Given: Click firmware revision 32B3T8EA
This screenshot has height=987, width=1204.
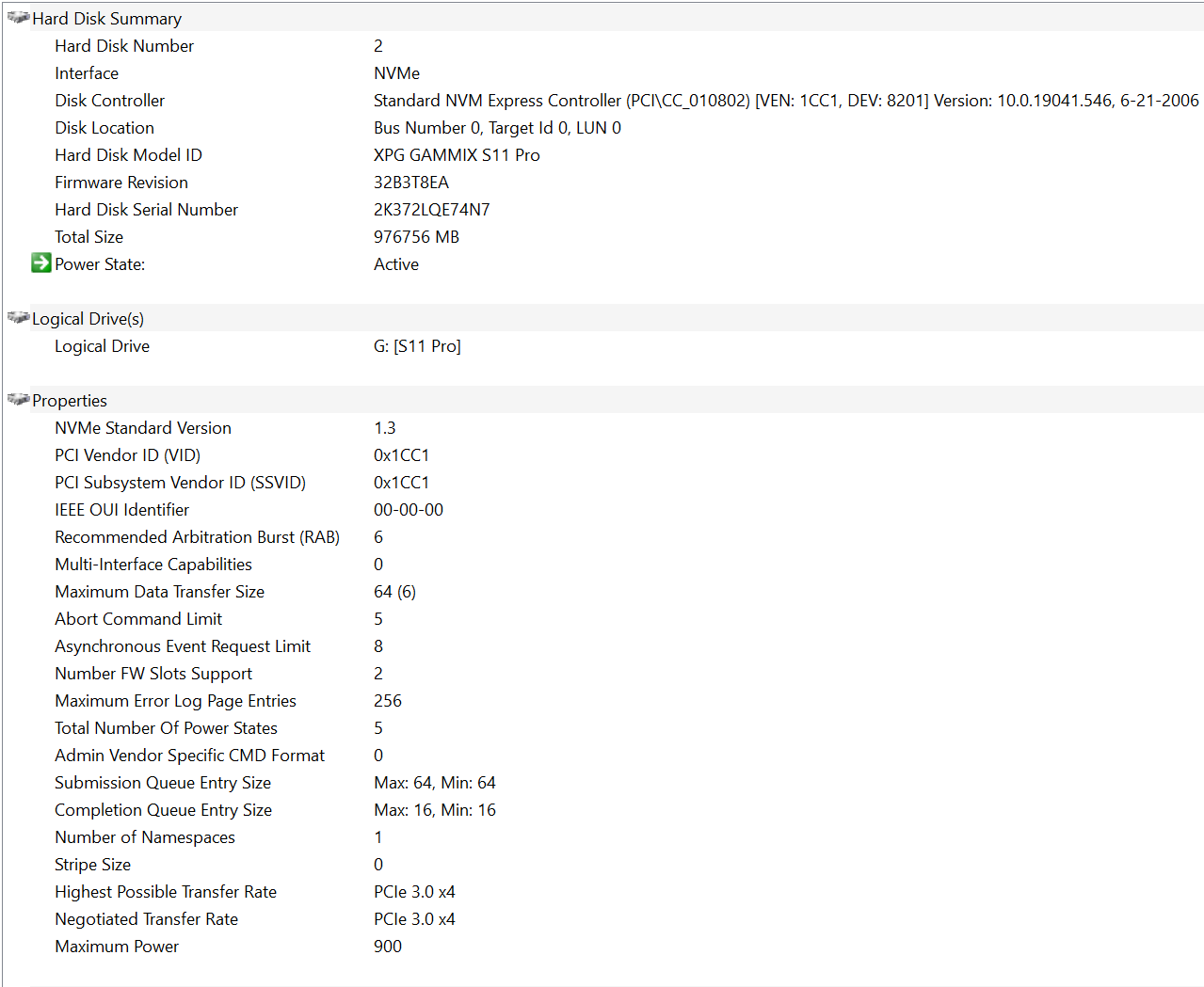Looking at the screenshot, I should [411, 183].
